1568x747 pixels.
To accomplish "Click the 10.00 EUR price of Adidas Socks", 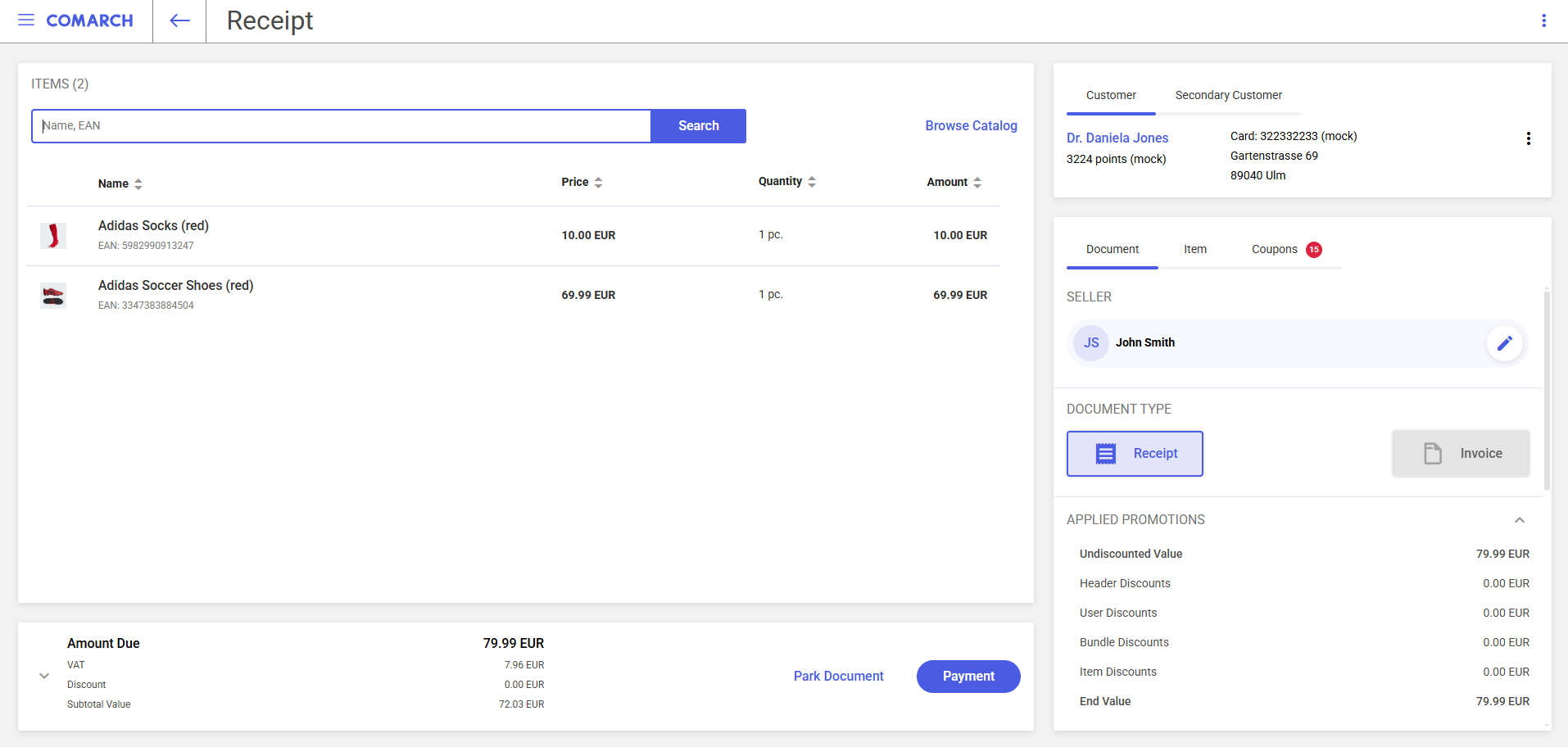I will [588, 236].
